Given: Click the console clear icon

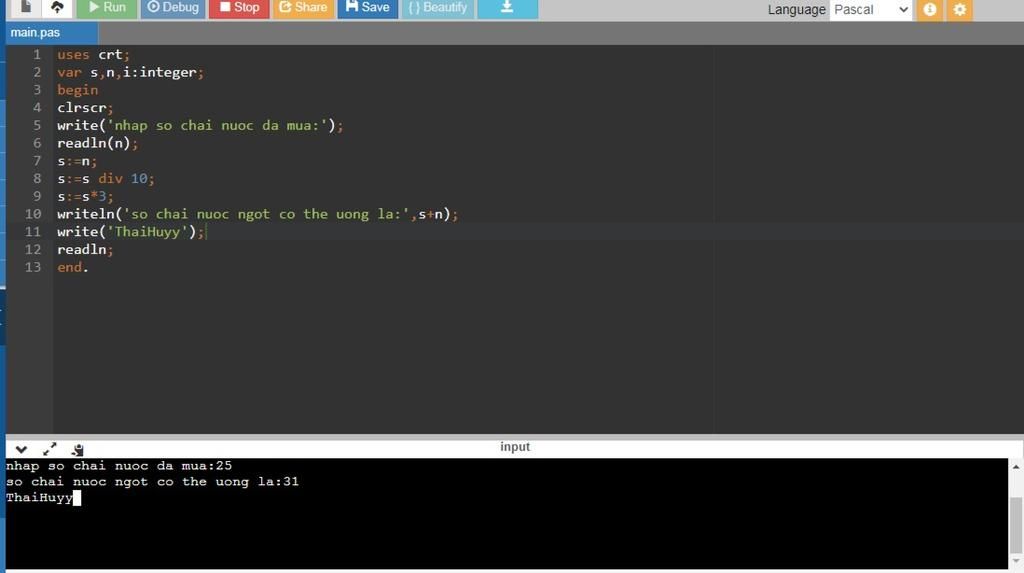Looking at the screenshot, I should pyautogui.click(x=78, y=450).
